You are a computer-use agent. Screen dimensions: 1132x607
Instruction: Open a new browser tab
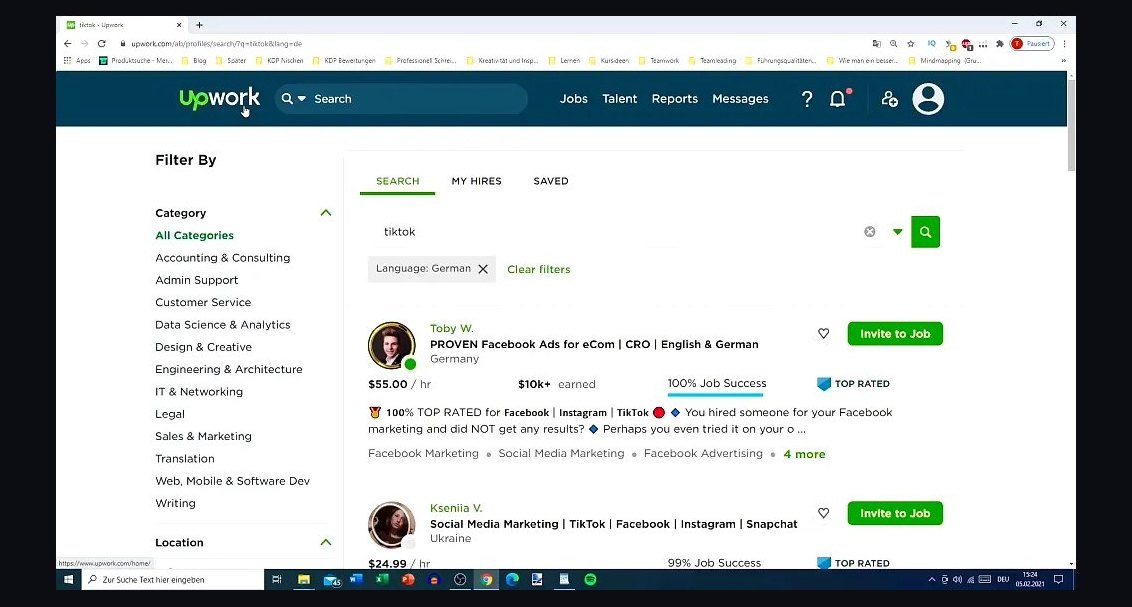[199, 25]
